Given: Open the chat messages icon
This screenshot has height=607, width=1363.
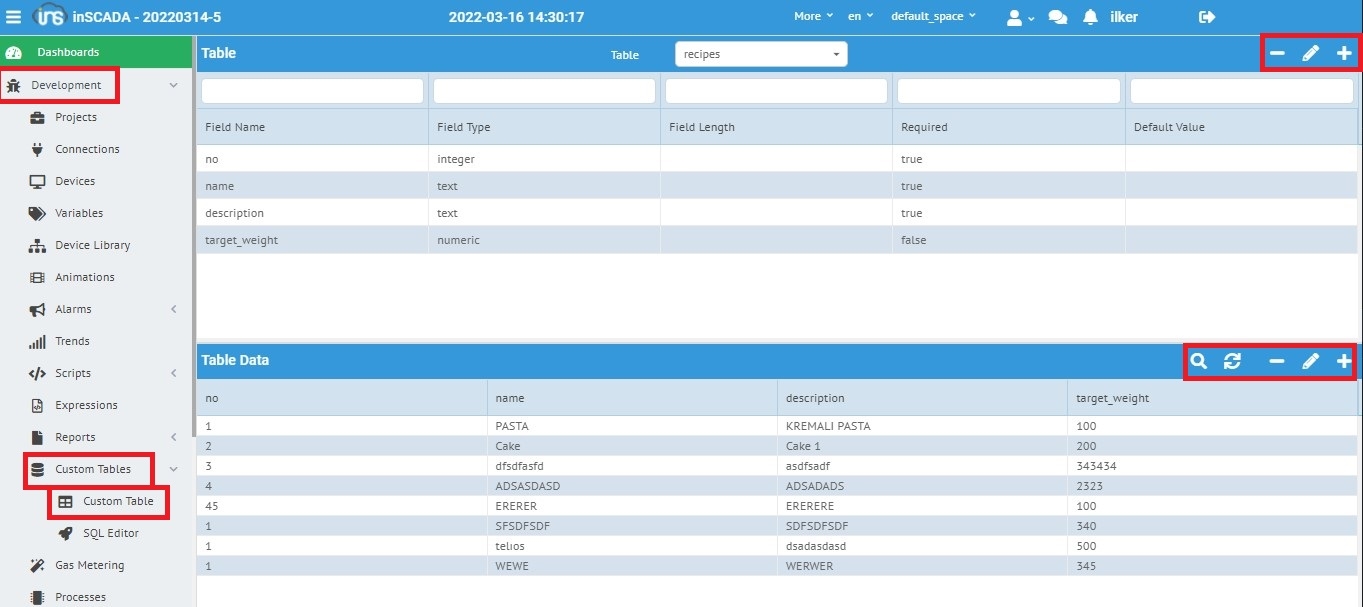Looking at the screenshot, I should 1057,17.
